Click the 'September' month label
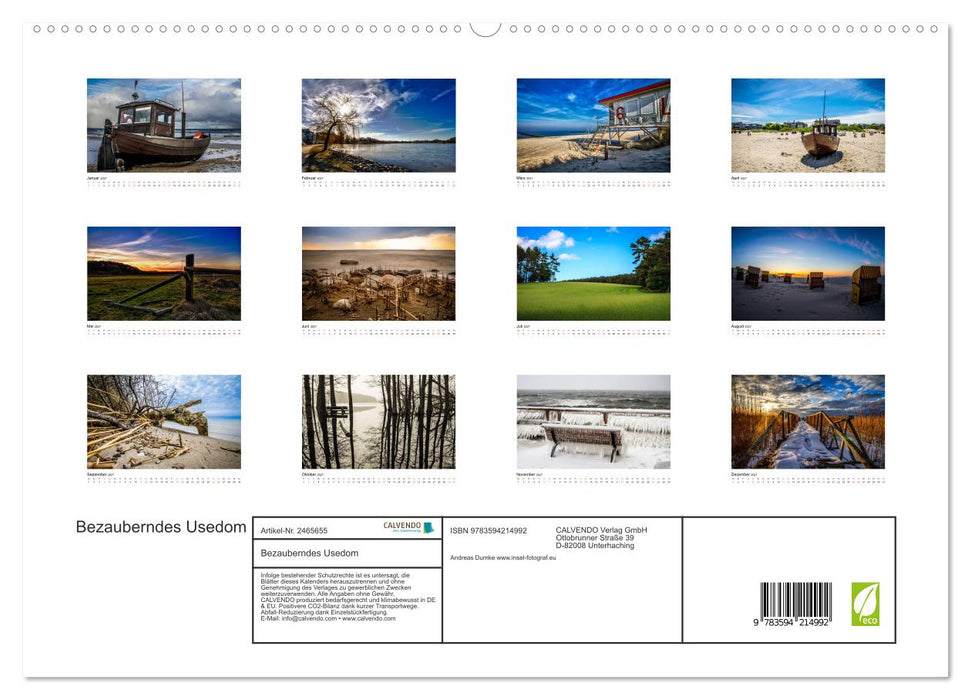Screen dimensions: 971x700 [97, 475]
